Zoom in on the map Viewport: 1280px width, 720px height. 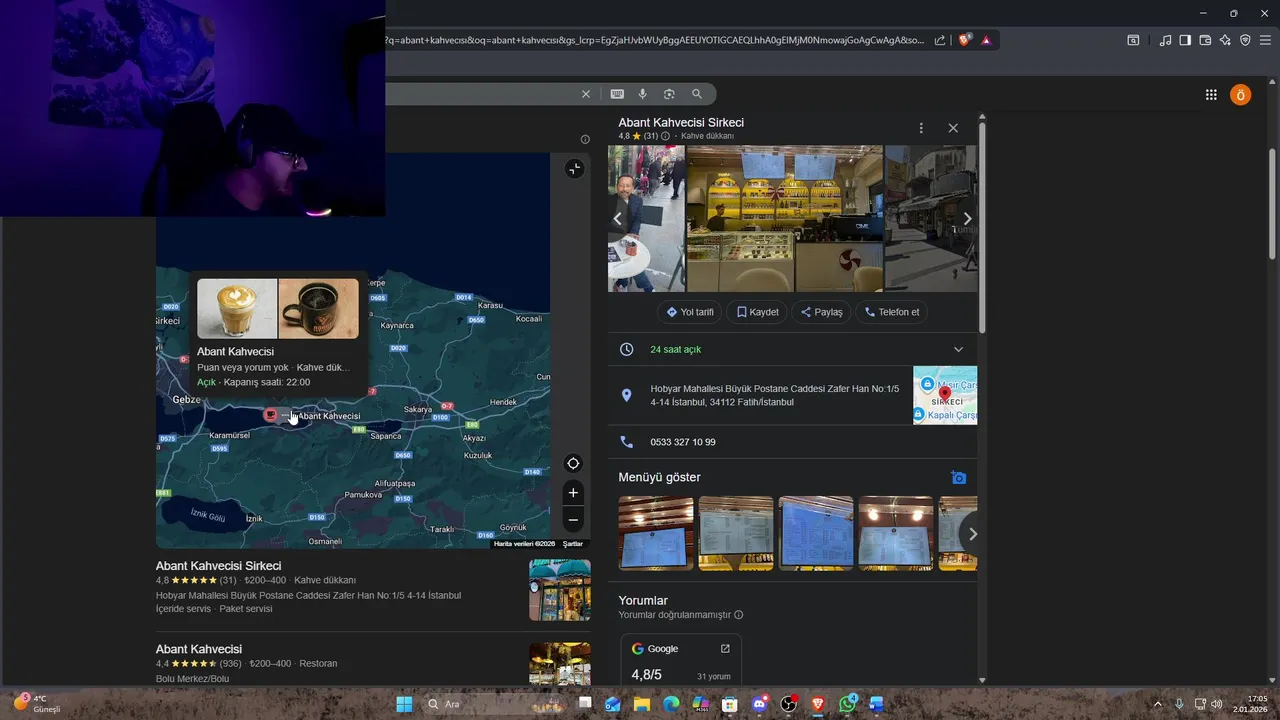click(573, 492)
